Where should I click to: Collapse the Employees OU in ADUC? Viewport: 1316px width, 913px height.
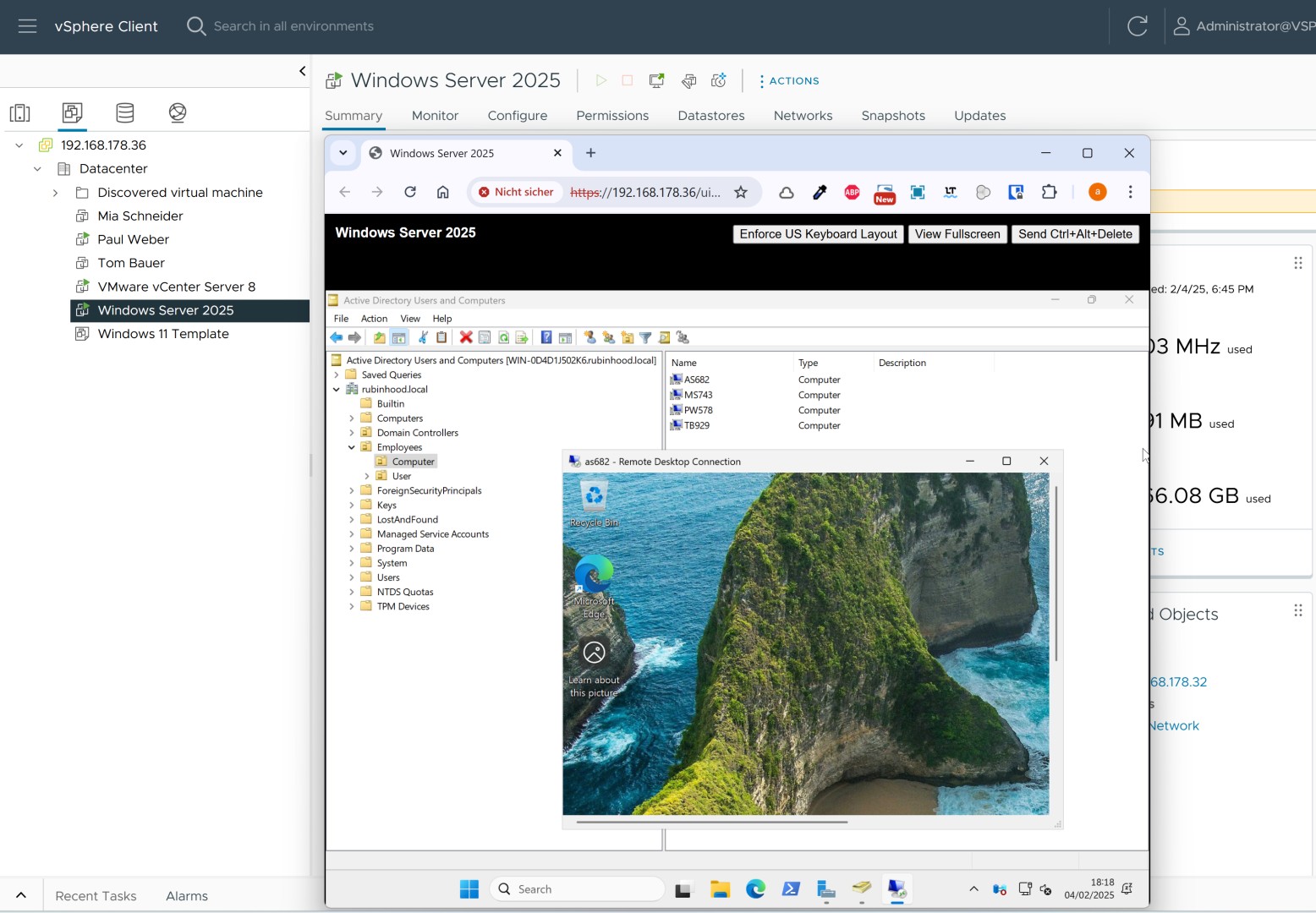pyautogui.click(x=352, y=447)
